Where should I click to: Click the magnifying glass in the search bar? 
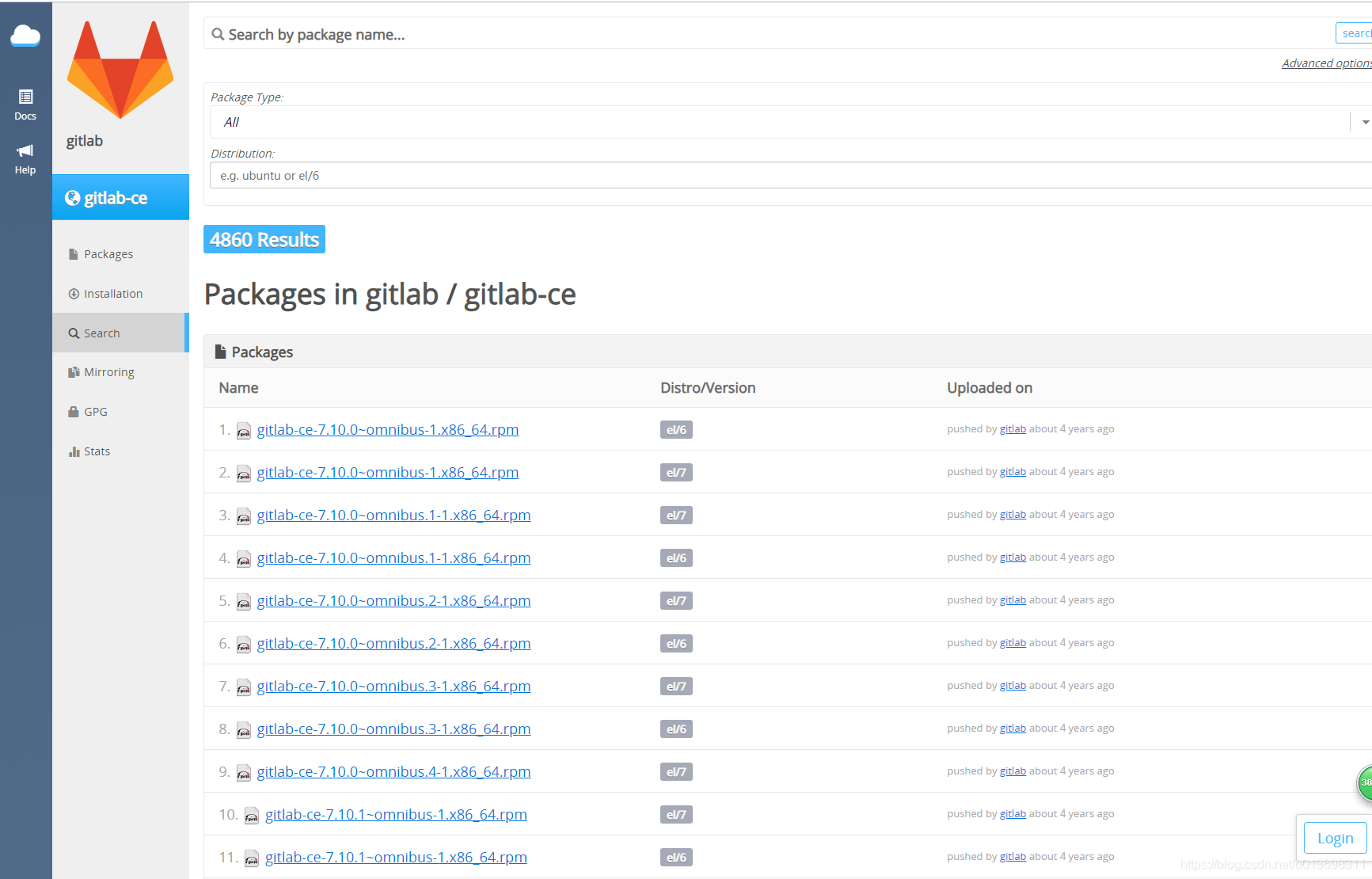coord(218,34)
